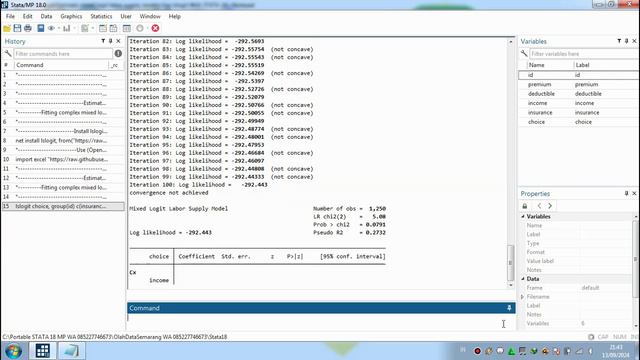Select the deductible variable row
The width and height of the screenshot is (640, 360).
coord(578,94)
